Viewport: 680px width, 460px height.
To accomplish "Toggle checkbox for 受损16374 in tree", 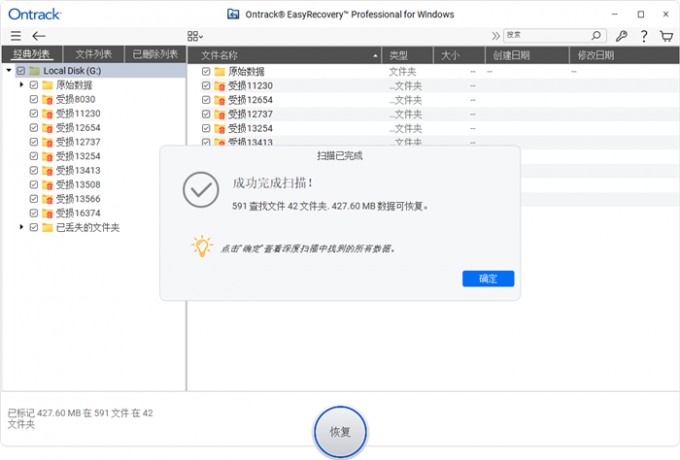I will click(34, 213).
